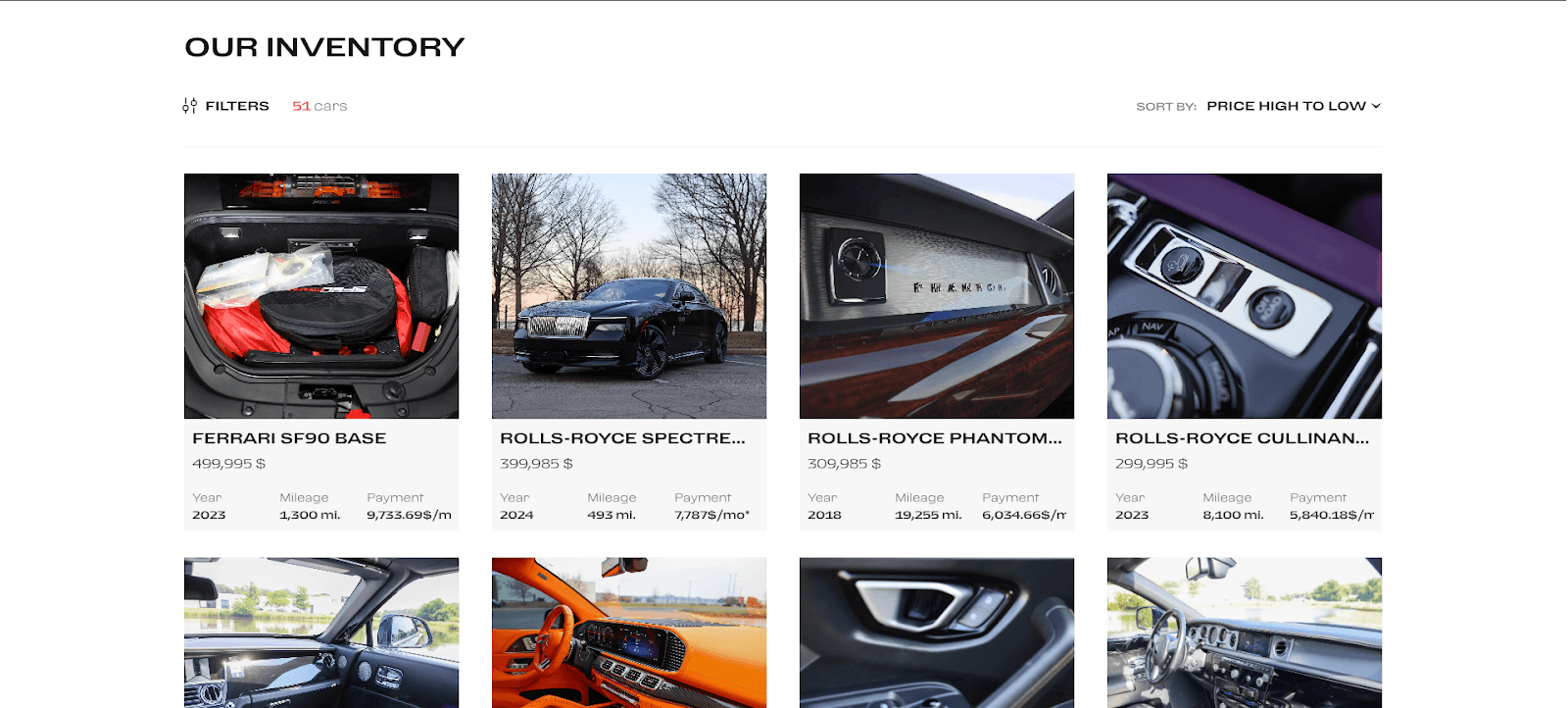Expand the Price High to Low sort dropdown
The height and width of the screenshot is (708, 1568).
click(x=1294, y=106)
